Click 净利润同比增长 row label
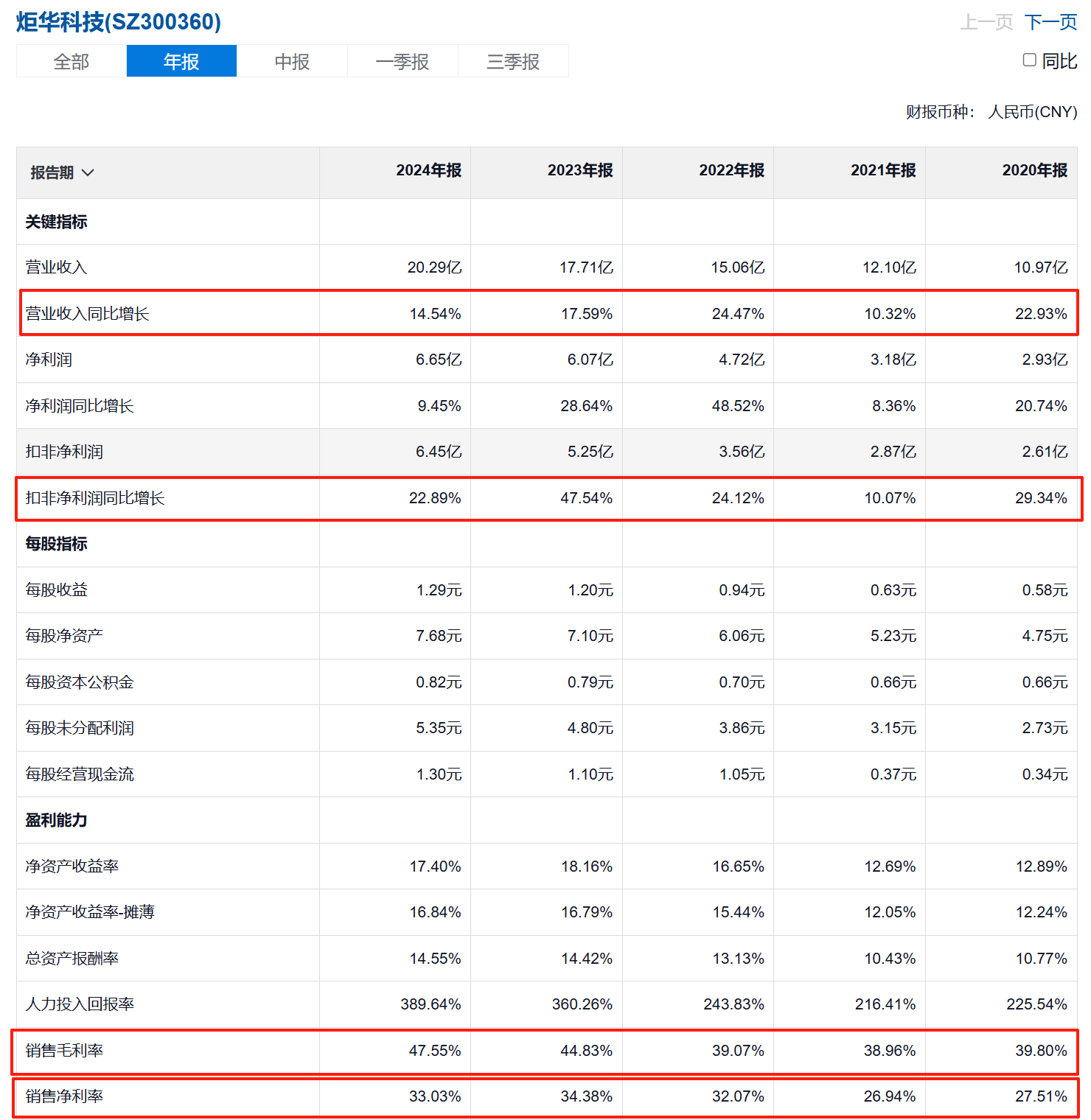Viewport: 1091px width, 1120px height. tap(80, 406)
